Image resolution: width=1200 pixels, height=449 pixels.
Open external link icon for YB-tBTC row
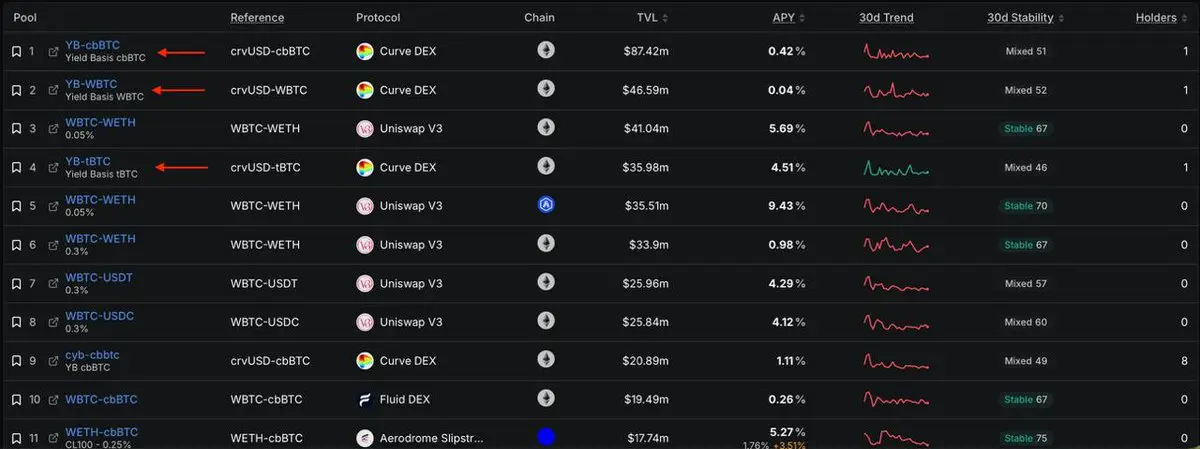click(53, 167)
